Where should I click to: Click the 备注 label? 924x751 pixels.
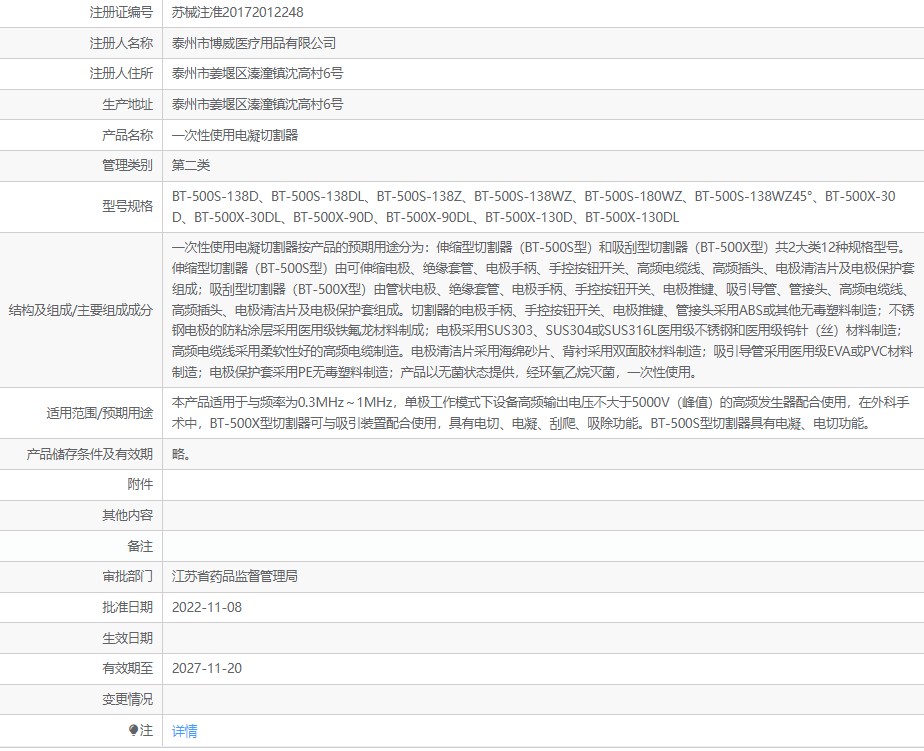(x=140, y=546)
